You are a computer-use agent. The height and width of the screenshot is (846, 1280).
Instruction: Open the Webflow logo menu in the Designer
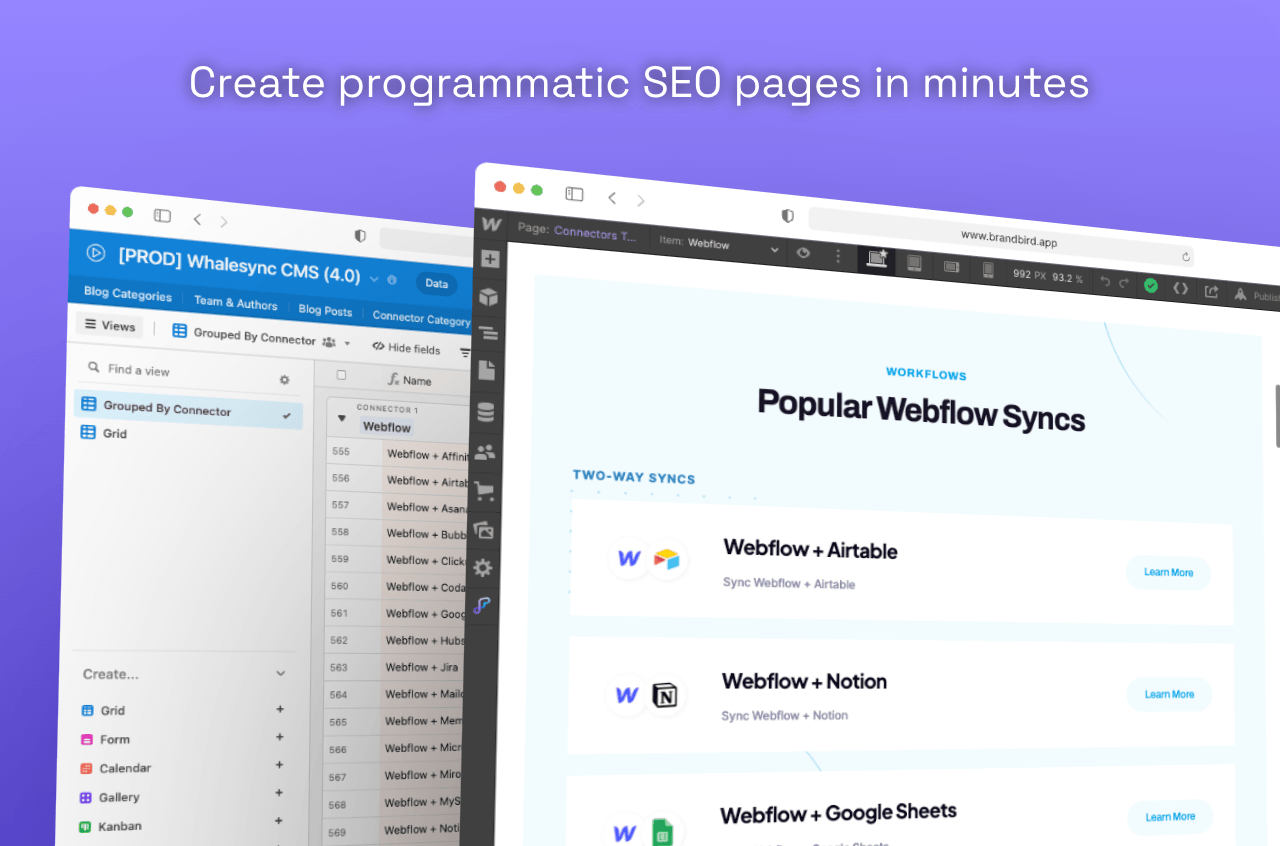click(491, 223)
